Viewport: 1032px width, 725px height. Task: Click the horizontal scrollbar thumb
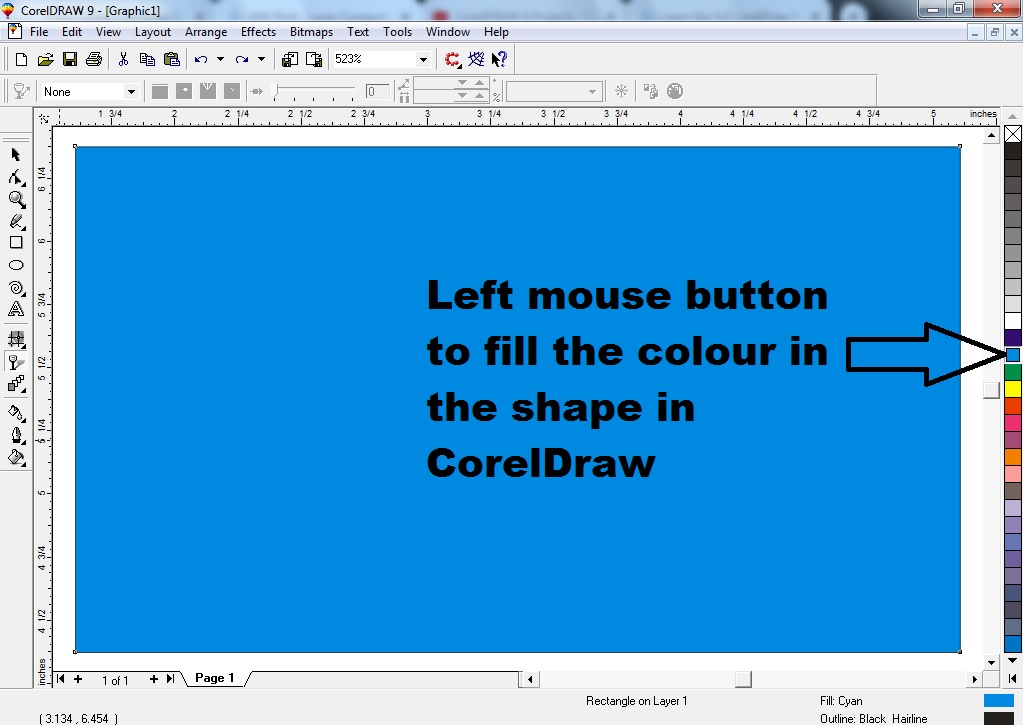tap(743, 679)
